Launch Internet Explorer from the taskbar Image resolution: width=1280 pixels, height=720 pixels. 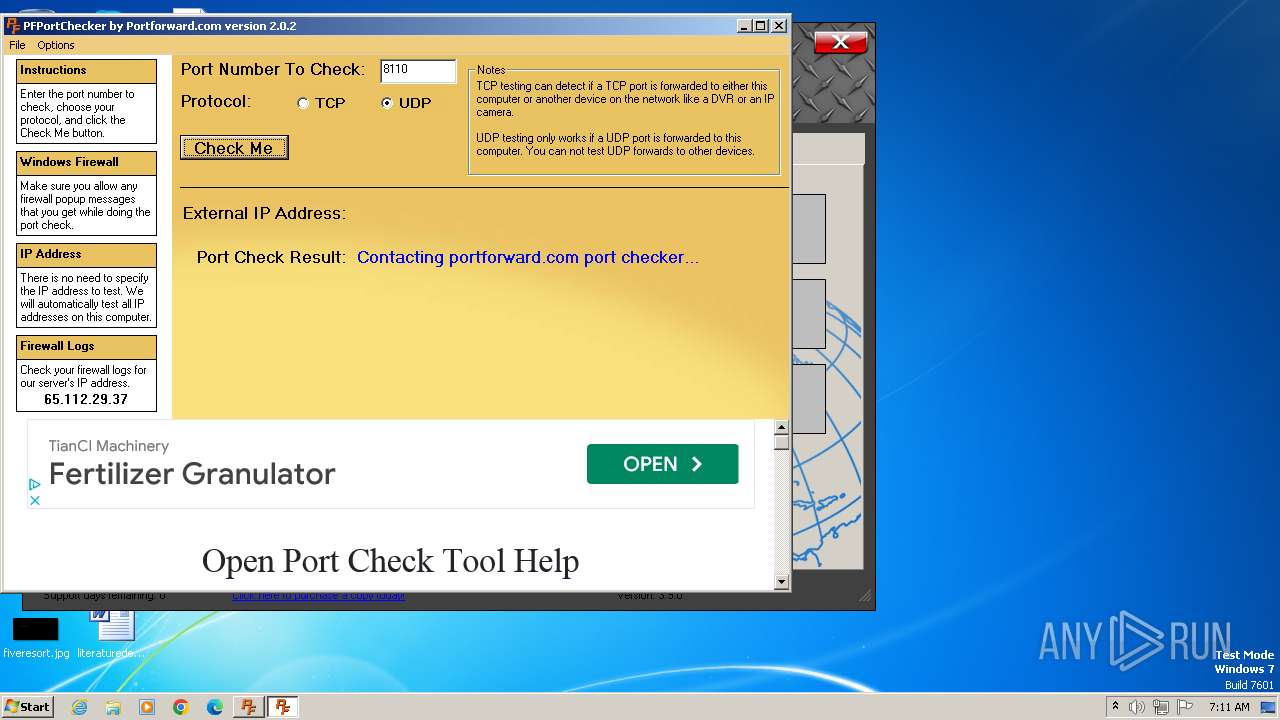pyautogui.click(x=79, y=707)
